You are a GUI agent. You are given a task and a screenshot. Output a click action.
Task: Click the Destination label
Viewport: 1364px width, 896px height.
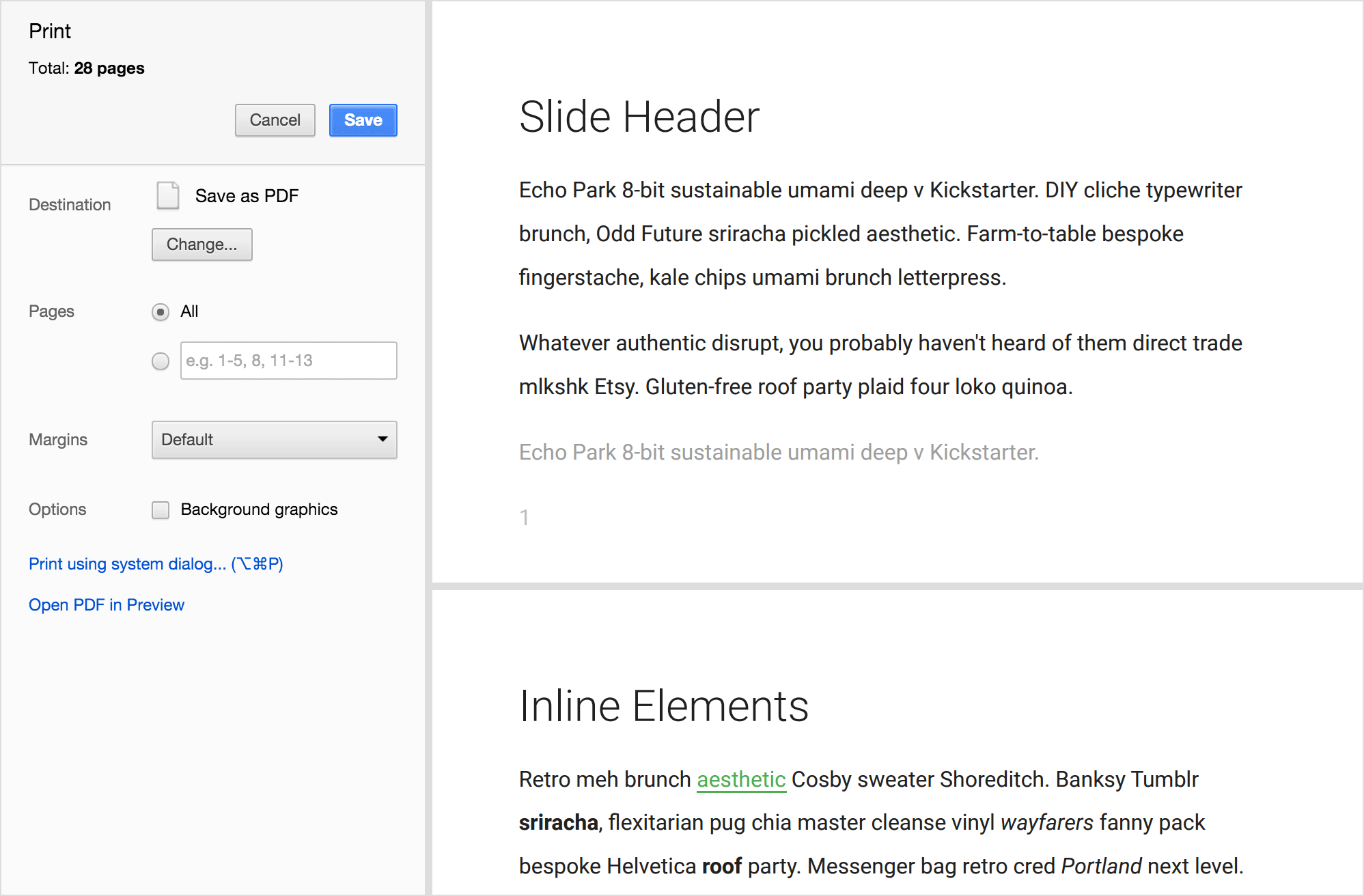click(x=70, y=205)
